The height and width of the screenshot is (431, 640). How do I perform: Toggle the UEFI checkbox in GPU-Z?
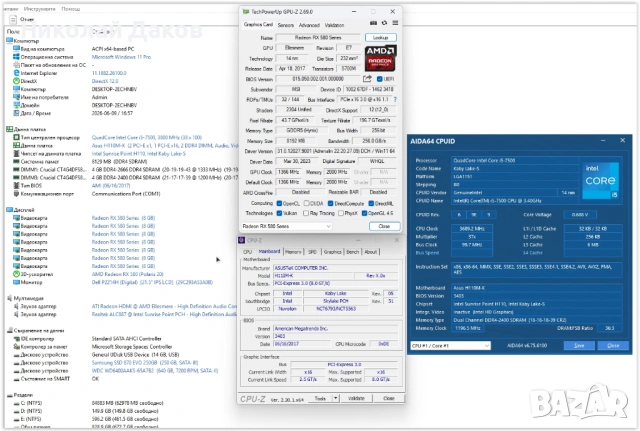pos(380,79)
